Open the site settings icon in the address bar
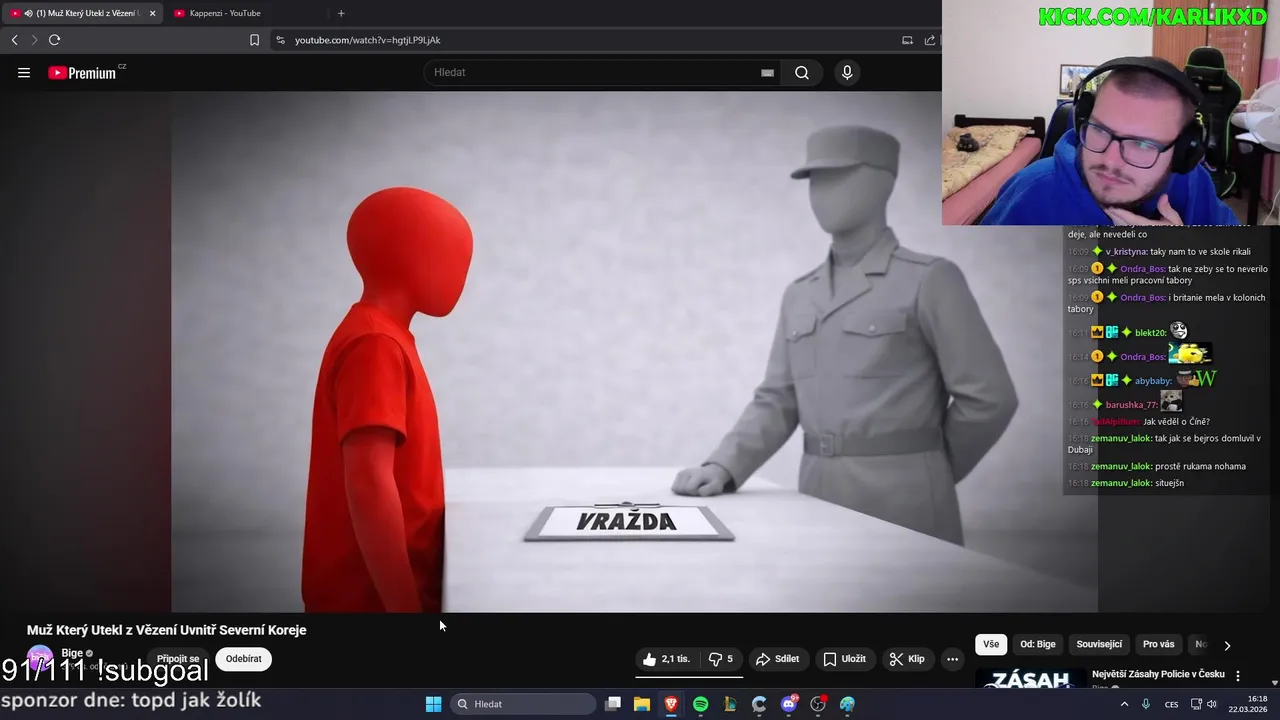This screenshot has height=720, width=1280. pyautogui.click(x=280, y=40)
